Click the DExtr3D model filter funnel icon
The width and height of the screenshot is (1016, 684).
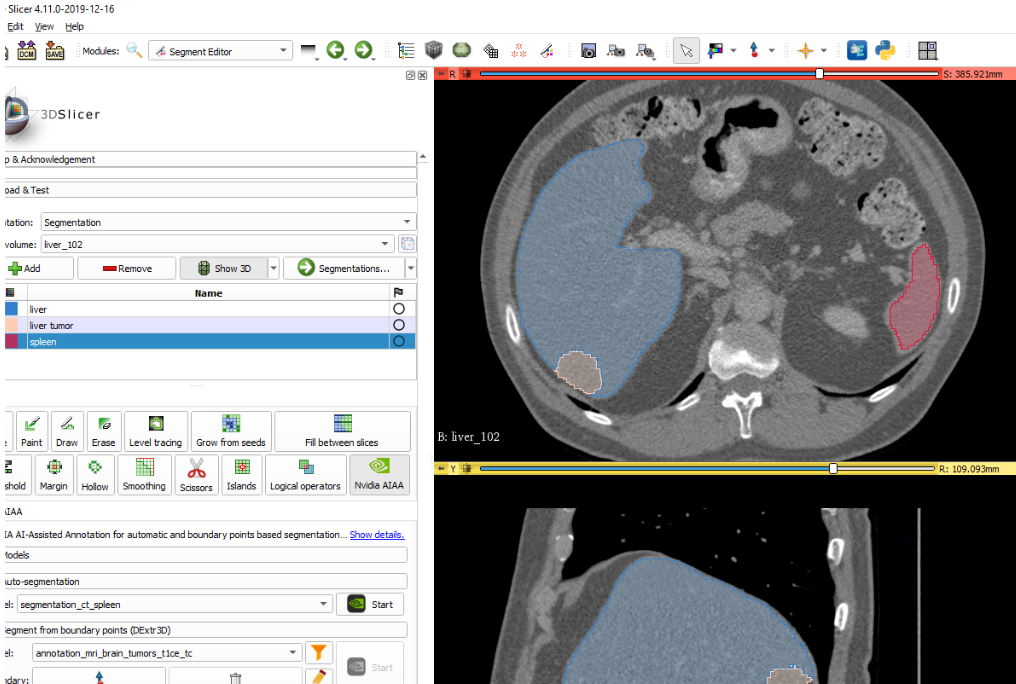[318, 653]
